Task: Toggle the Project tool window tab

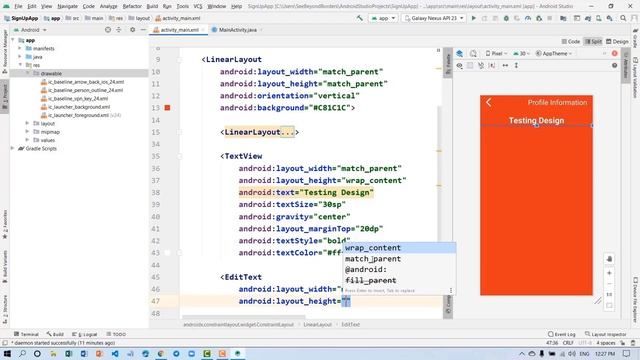Action: [5, 97]
